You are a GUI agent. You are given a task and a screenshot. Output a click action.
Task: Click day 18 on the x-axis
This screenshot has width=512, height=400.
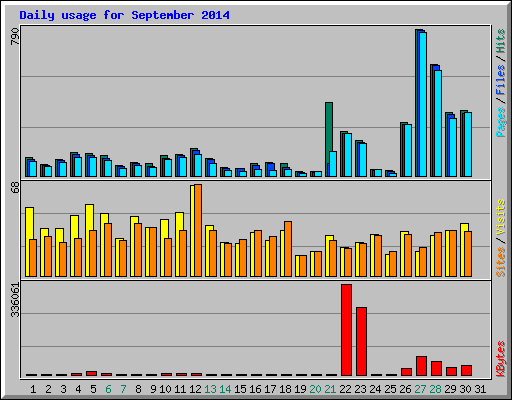285,389
